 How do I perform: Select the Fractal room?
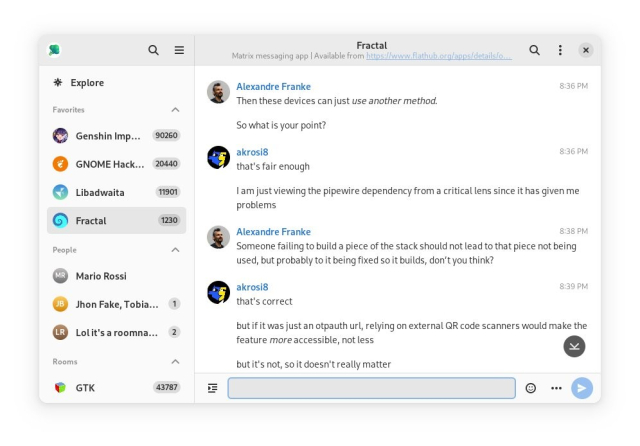pos(117,220)
